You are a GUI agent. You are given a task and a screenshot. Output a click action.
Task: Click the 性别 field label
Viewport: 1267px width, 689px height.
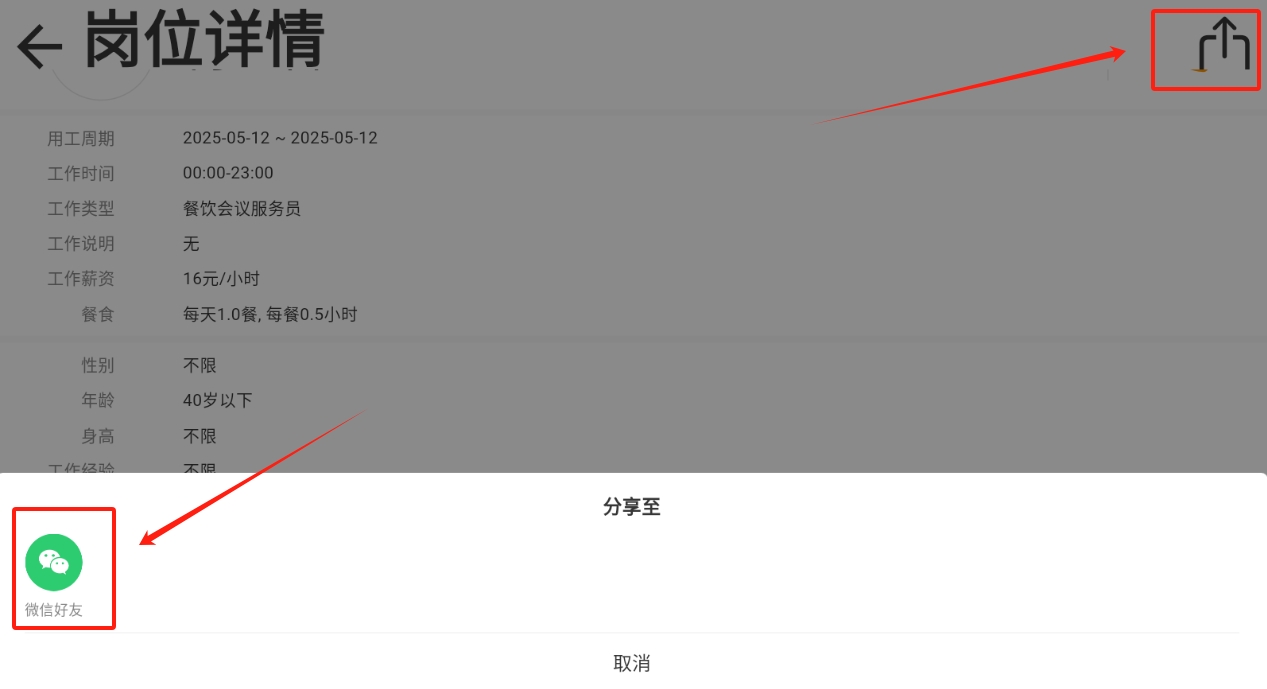click(98, 365)
